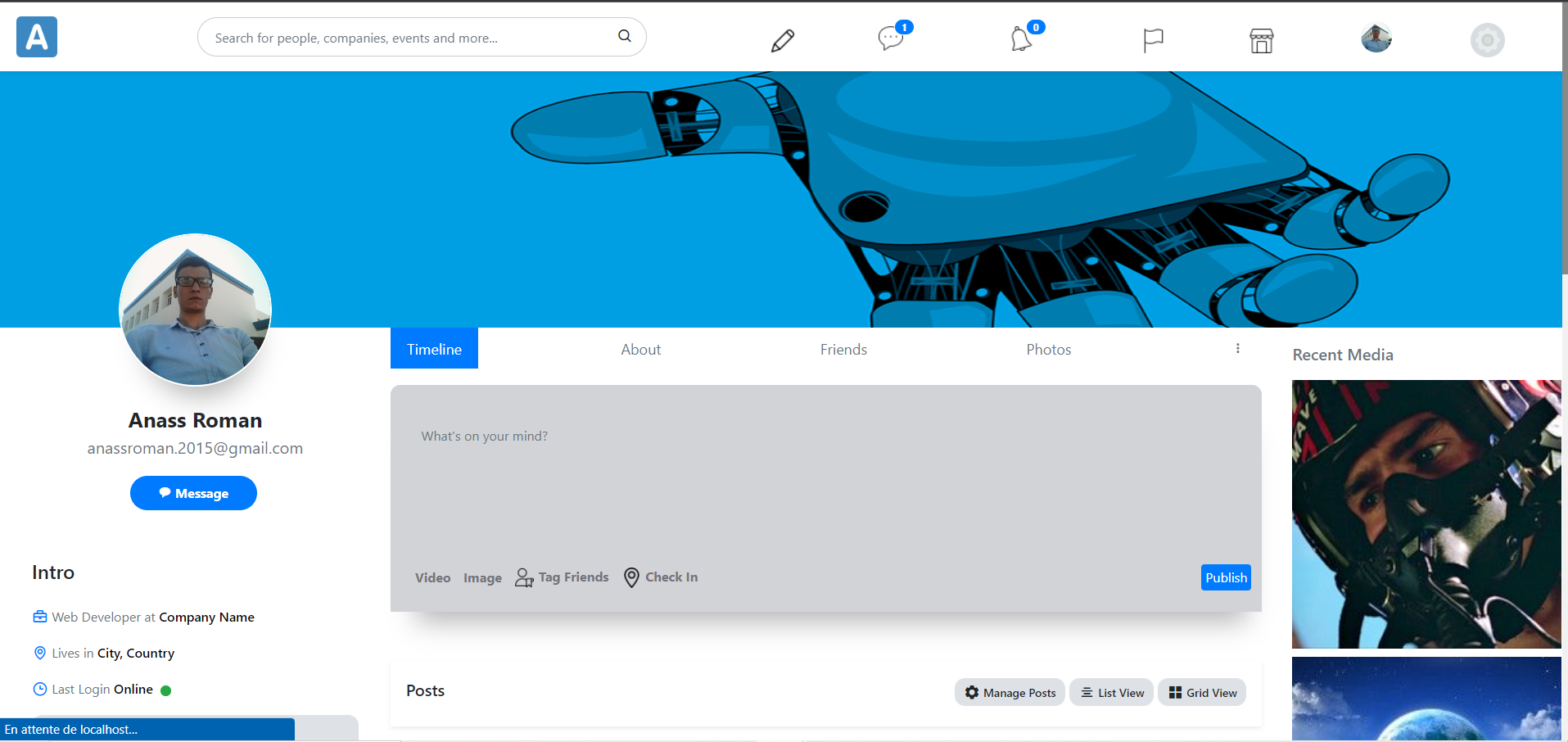Click the Tag Friends person icon
The image size is (1568, 742).
click(524, 577)
